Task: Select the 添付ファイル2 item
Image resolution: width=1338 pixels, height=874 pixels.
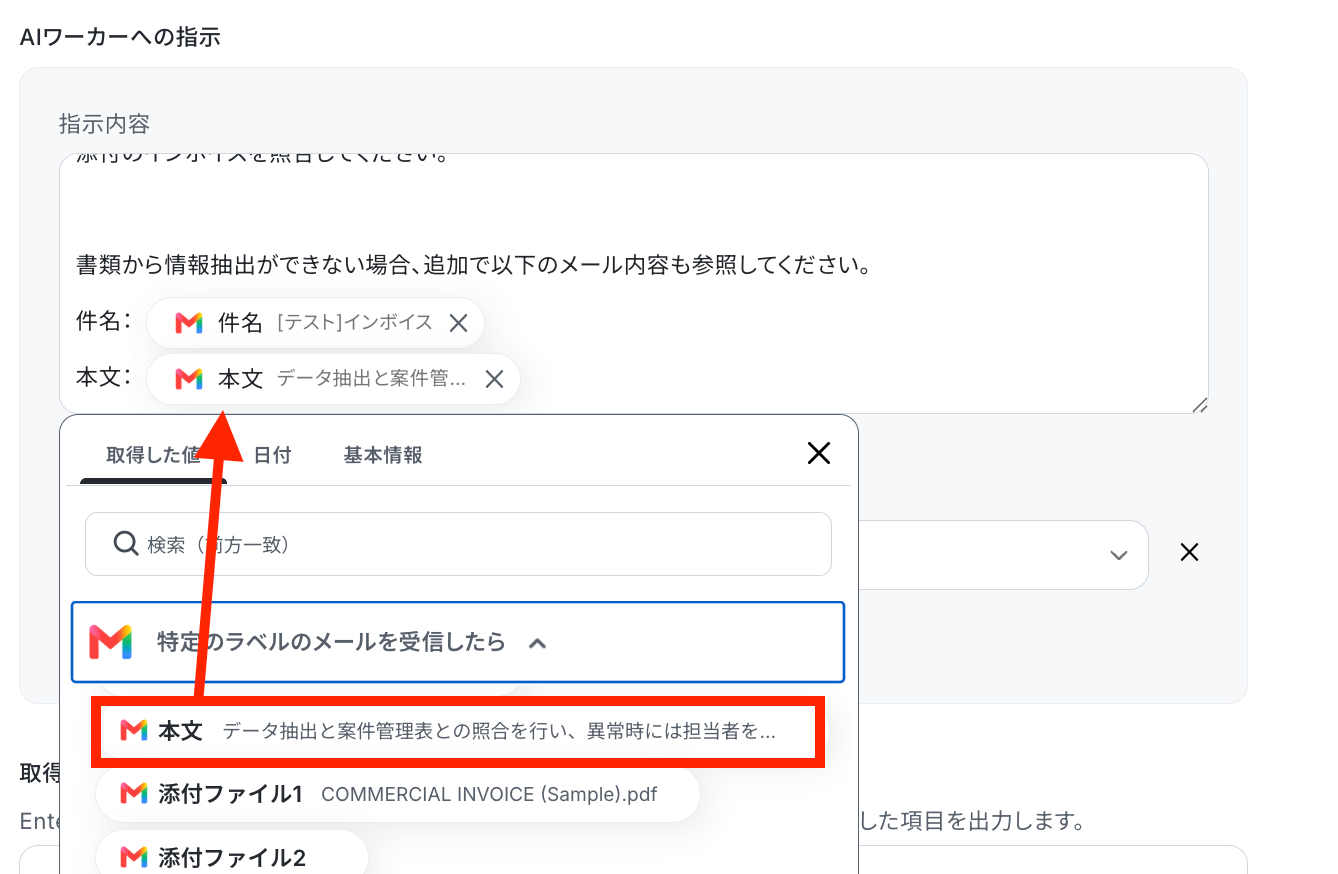Action: tap(232, 857)
